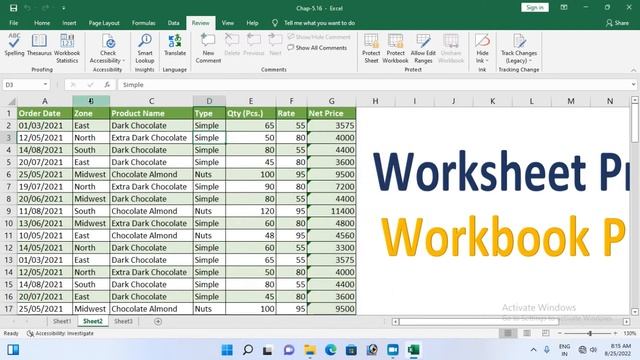Expand the Name Box dropdown

45,84
